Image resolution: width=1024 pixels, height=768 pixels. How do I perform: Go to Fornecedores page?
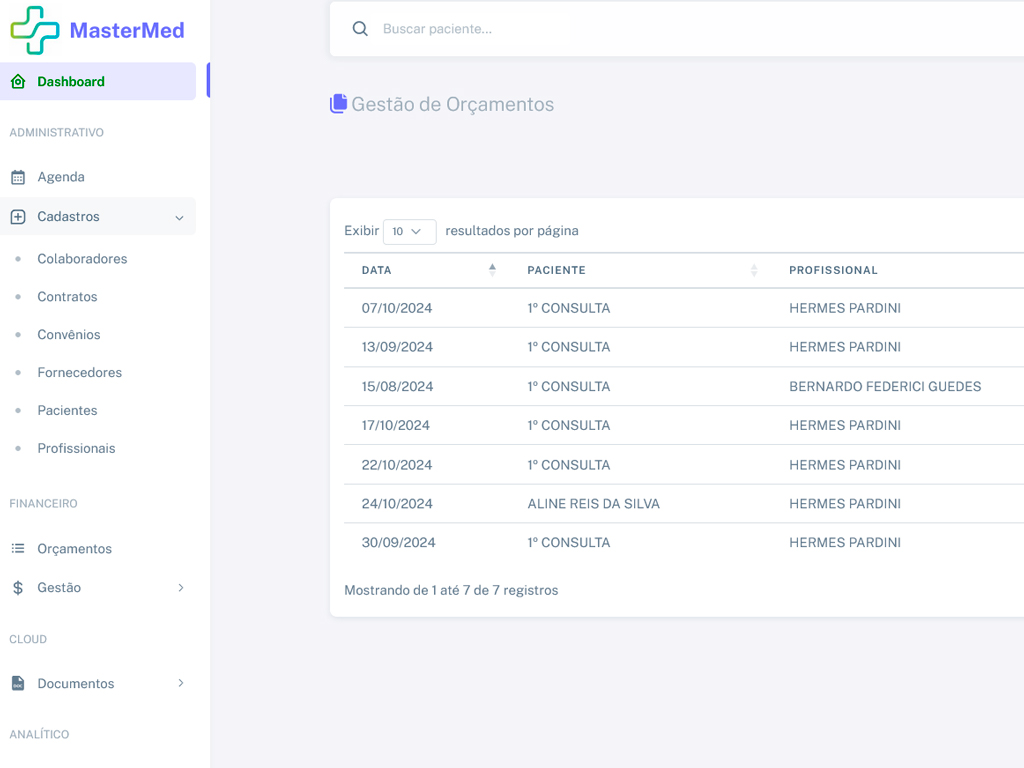click(x=79, y=373)
